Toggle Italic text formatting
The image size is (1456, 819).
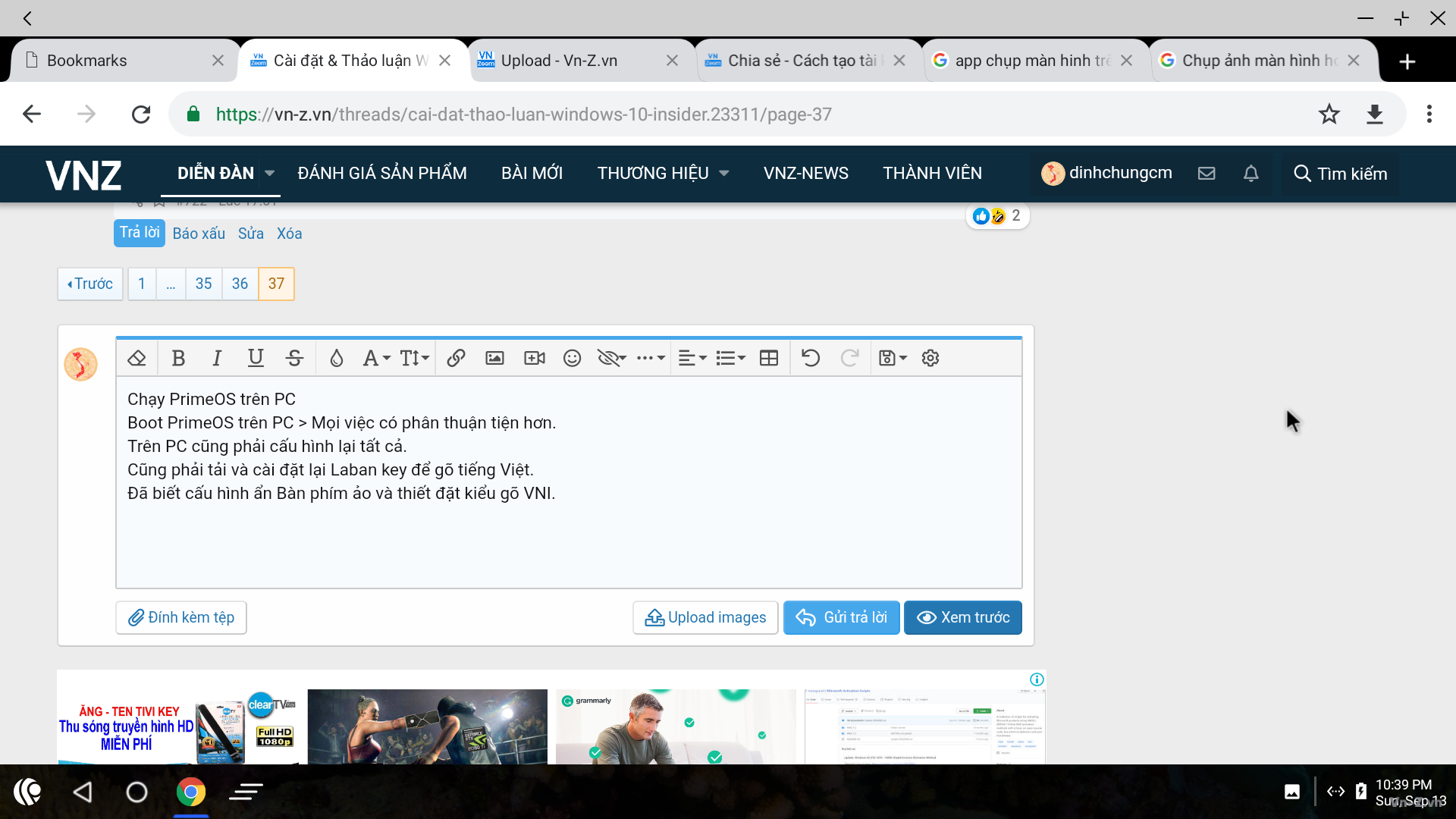(217, 358)
